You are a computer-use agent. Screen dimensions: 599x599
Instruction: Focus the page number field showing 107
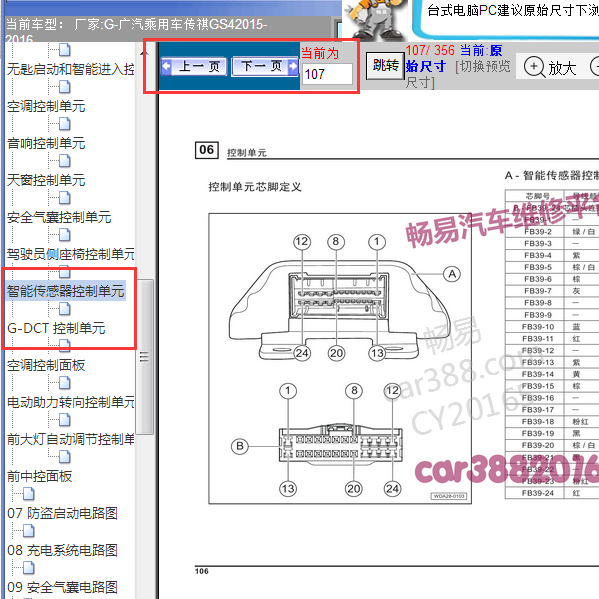(x=327, y=74)
